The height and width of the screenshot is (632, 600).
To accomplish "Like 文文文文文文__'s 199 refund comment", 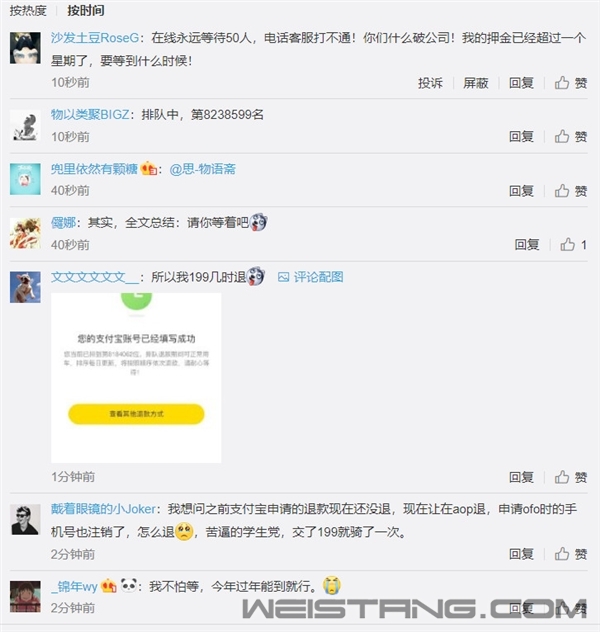I will (x=571, y=477).
